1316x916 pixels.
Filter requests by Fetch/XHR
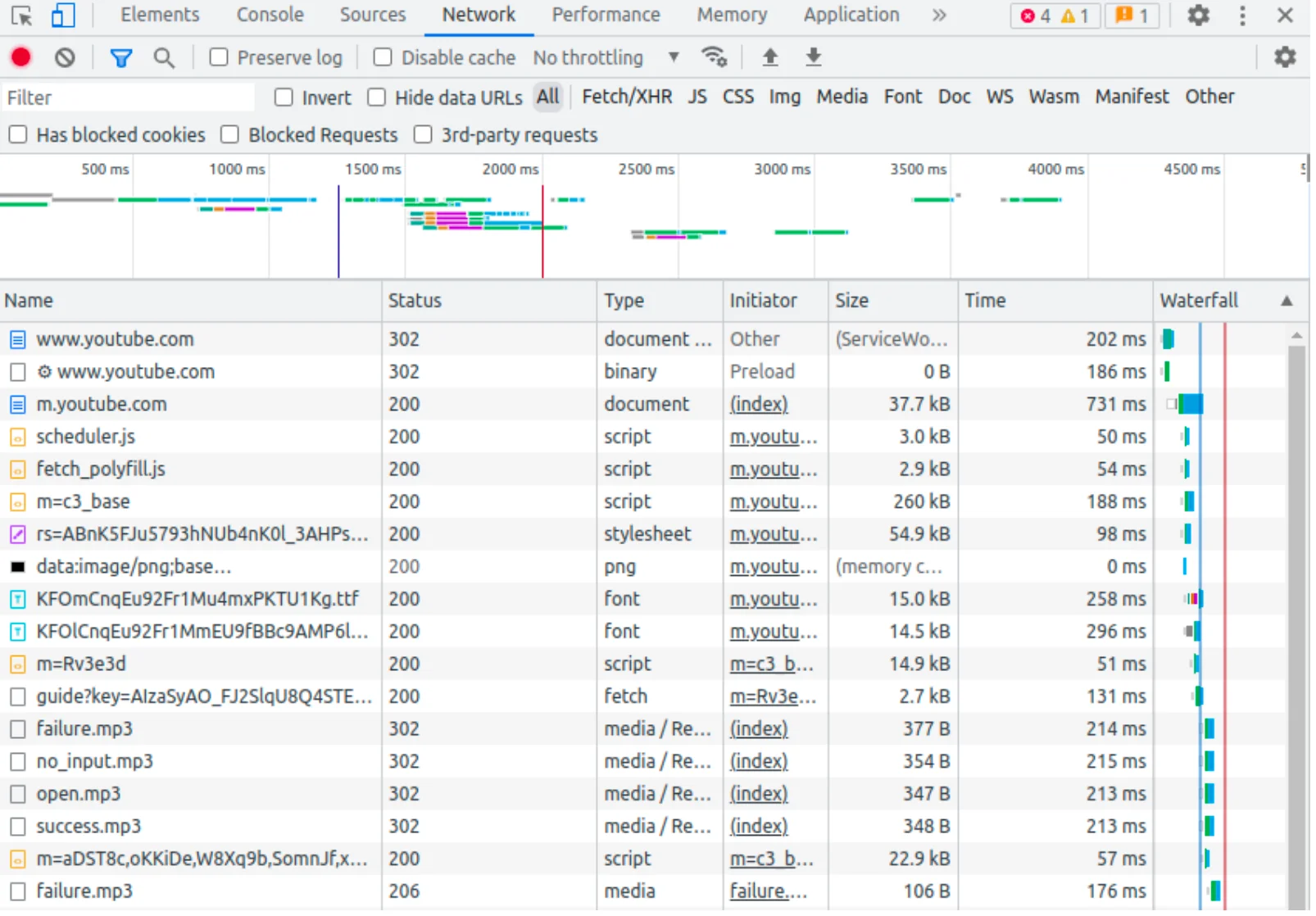pyautogui.click(x=627, y=97)
